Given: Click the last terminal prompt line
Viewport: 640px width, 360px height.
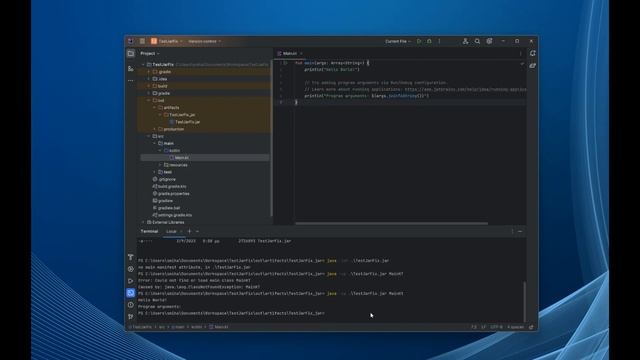Looking at the screenshot, I should [x=231, y=313].
